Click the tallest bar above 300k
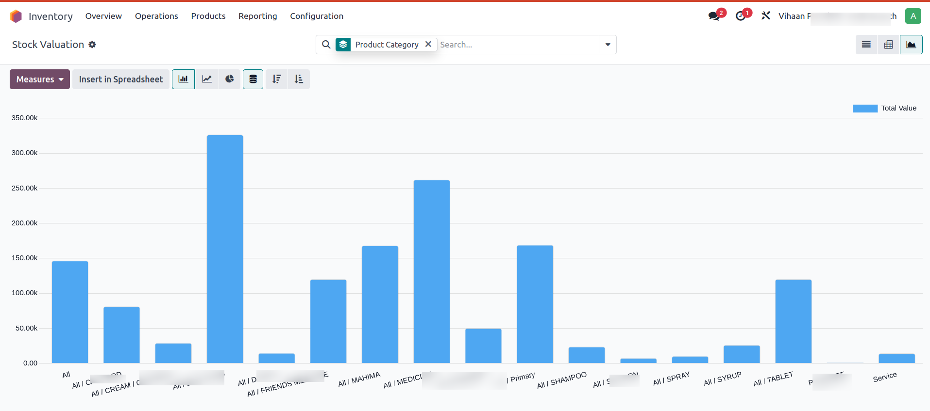930x411 pixels. (225, 249)
